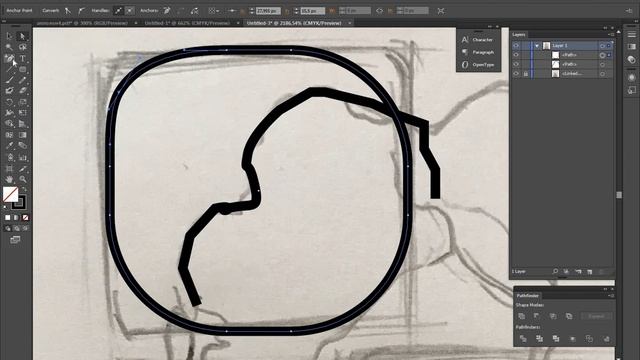Click the Minus Back pathfinder icon
The height and width of the screenshot is (360, 640).
606,339
